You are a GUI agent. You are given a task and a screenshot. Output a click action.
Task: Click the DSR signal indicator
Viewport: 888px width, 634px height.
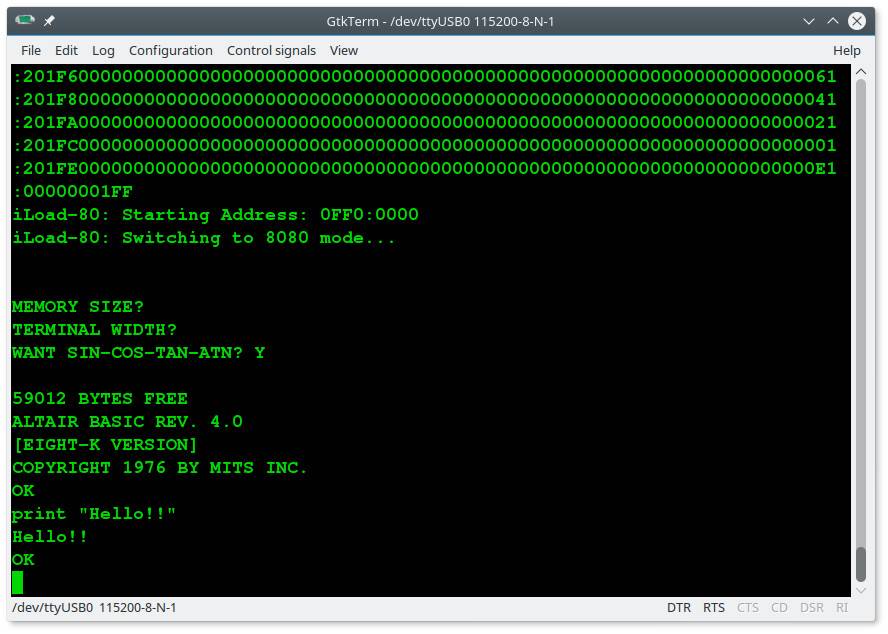[x=812, y=607]
